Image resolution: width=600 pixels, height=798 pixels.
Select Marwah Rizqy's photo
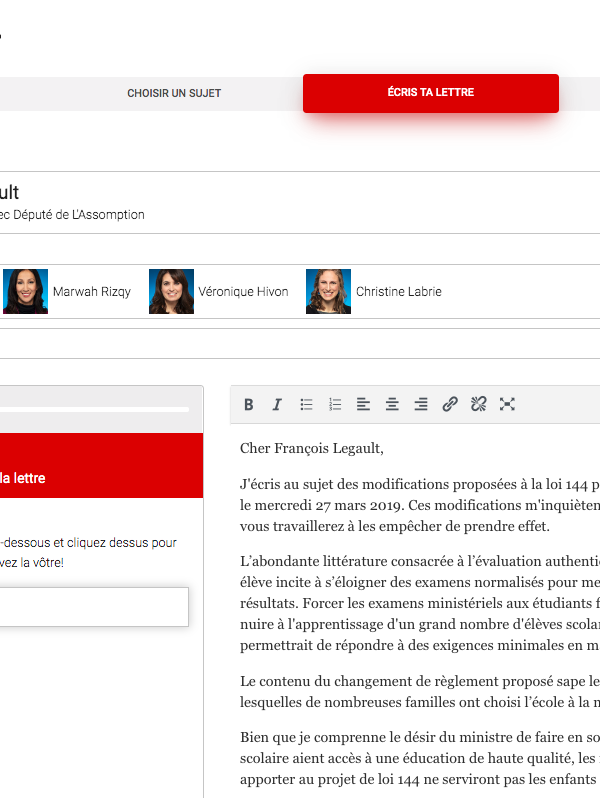[25, 292]
